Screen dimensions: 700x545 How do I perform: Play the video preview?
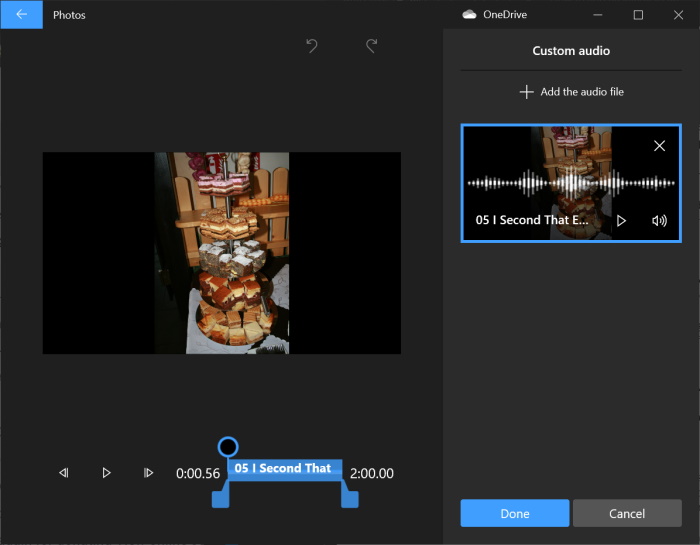[106, 473]
